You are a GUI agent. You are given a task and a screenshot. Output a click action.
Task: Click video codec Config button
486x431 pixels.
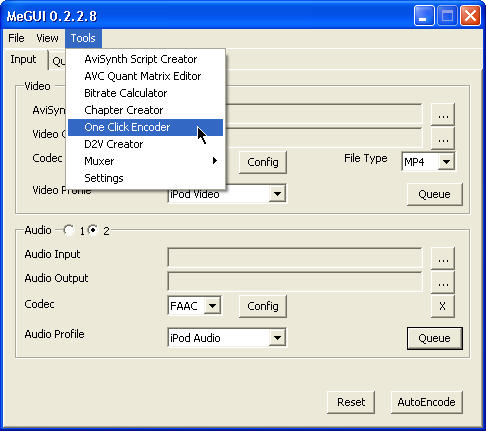(x=263, y=162)
